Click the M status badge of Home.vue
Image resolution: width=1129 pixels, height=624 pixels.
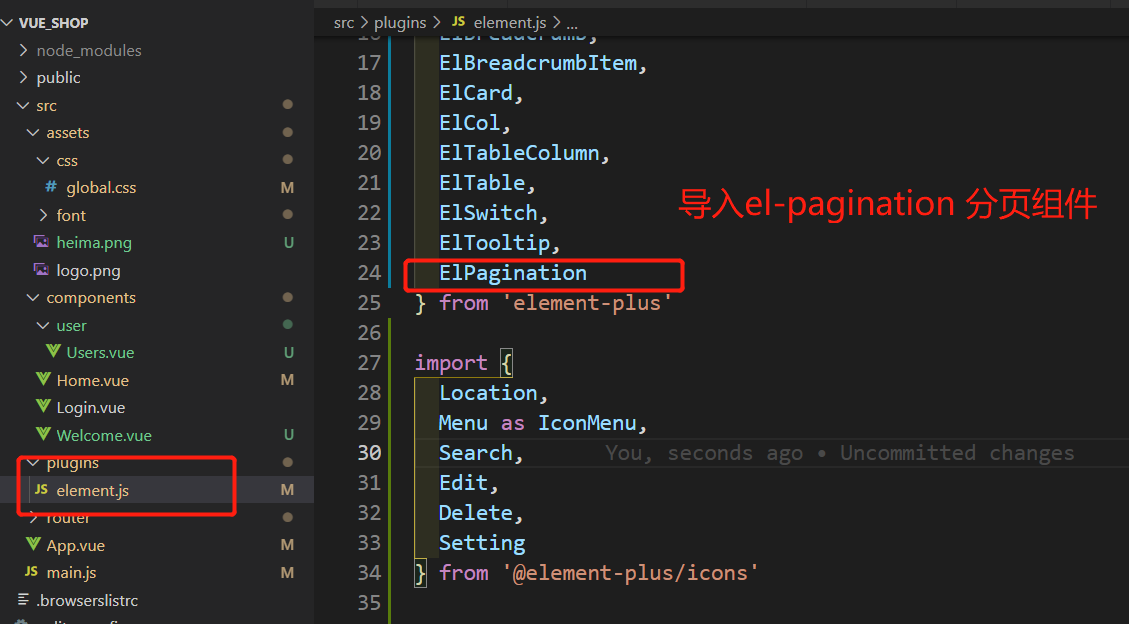click(287, 380)
